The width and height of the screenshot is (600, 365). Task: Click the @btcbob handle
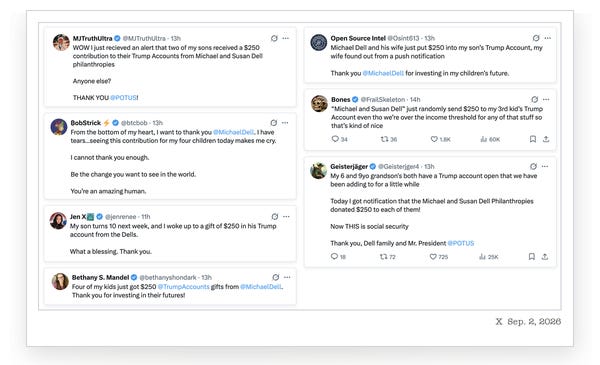click(134, 123)
